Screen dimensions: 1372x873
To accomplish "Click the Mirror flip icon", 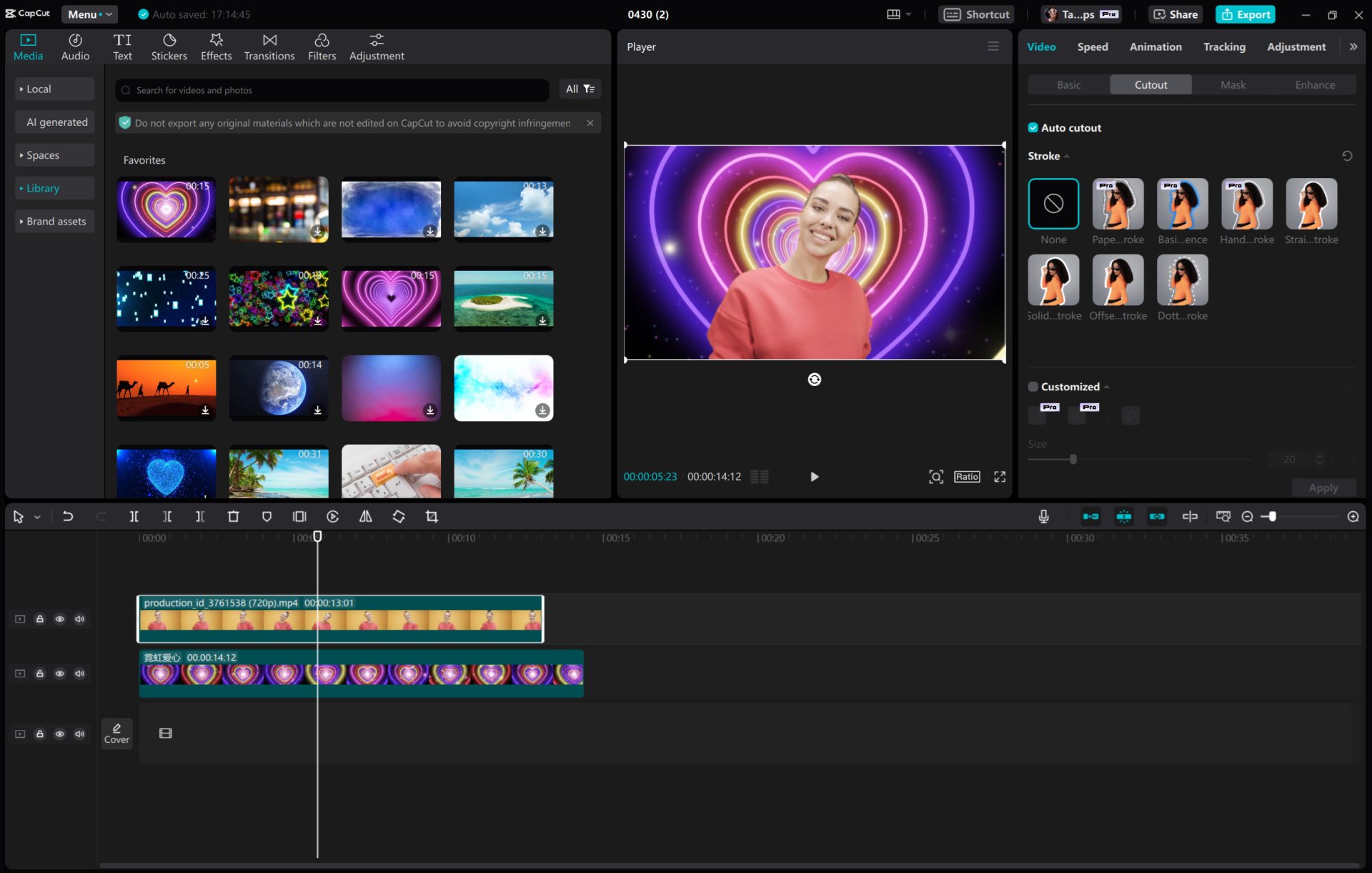I will click(x=365, y=516).
